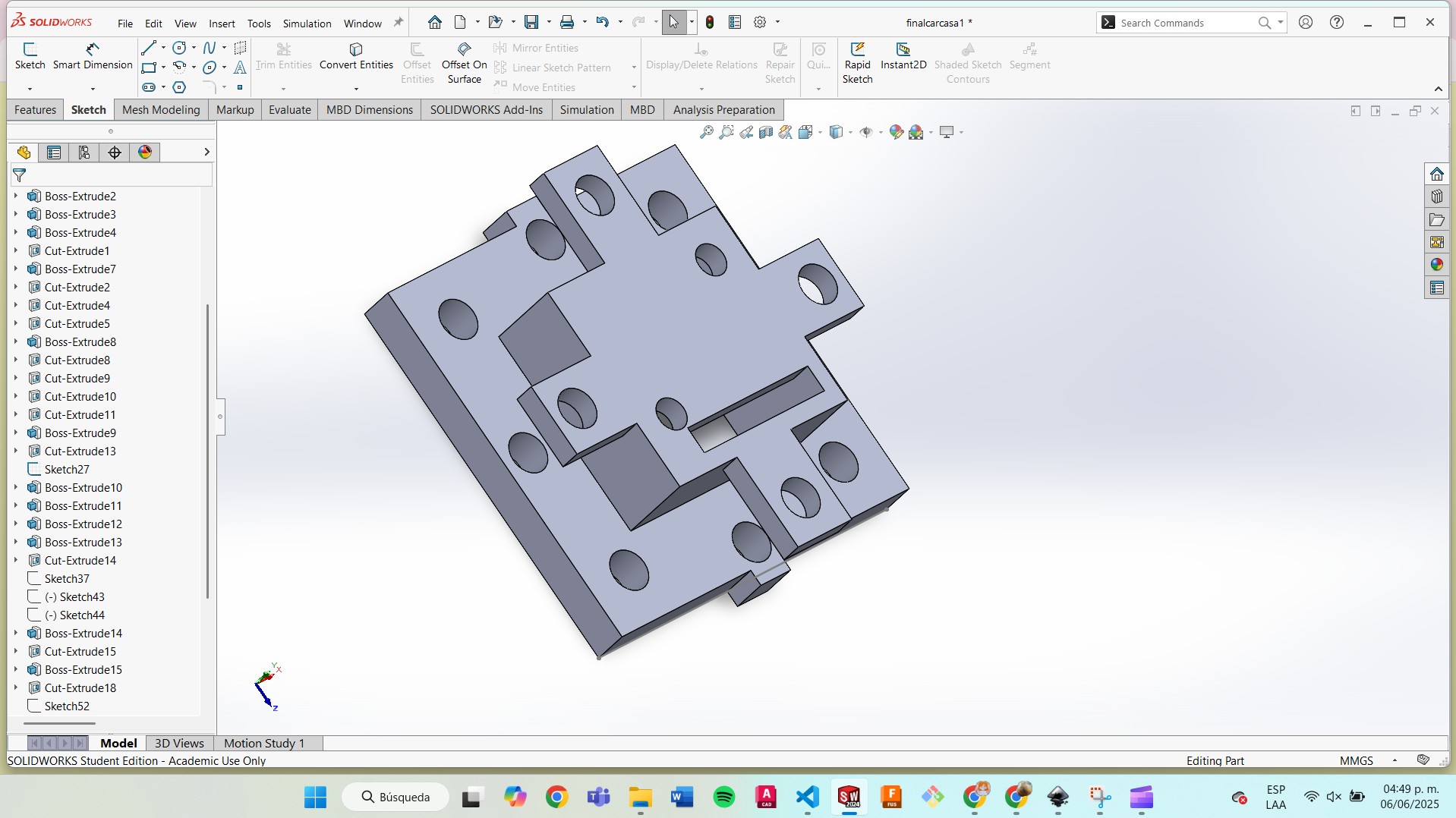Collapse the CommandManager ribbon arrow
The image size is (1456, 818).
1438,89
